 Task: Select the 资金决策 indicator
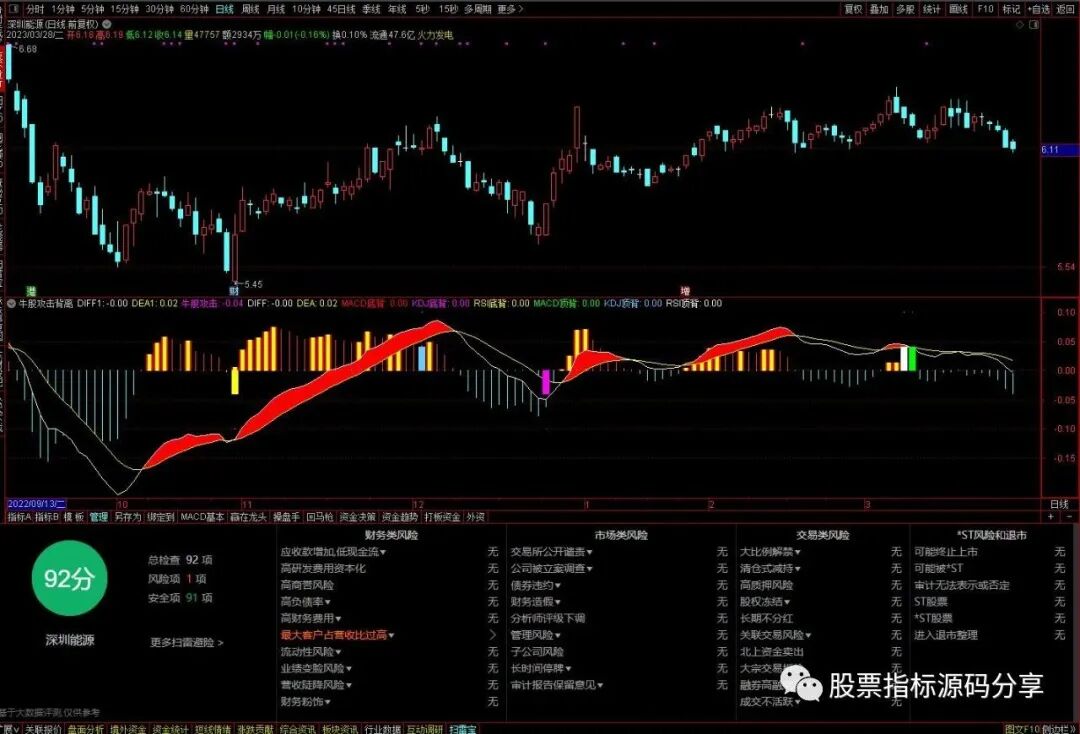tap(357, 517)
